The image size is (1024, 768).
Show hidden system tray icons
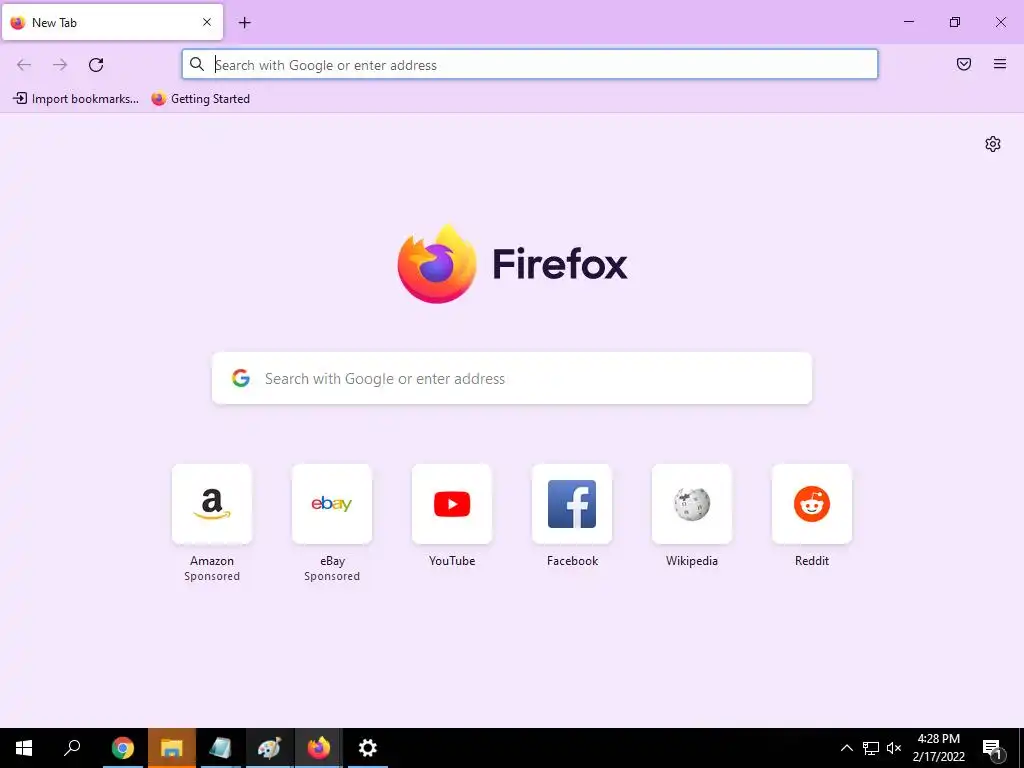(846, 748)
